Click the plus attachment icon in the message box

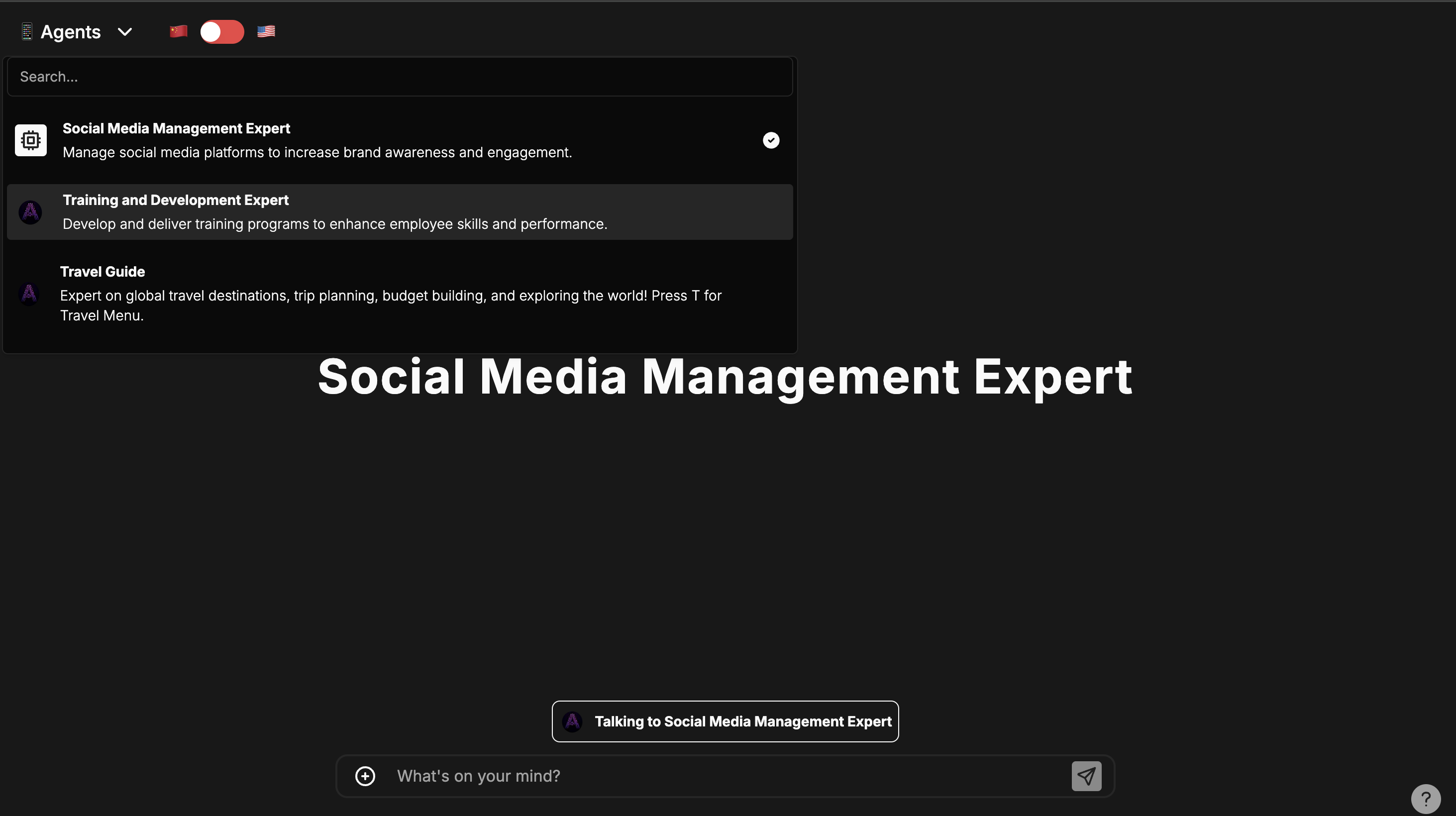365,776
